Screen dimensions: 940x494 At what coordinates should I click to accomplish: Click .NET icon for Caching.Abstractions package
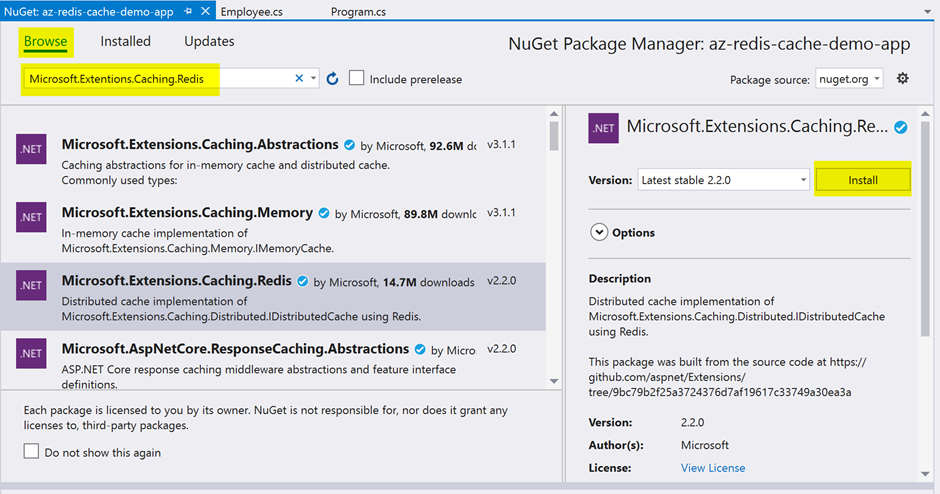click(31, 149)
